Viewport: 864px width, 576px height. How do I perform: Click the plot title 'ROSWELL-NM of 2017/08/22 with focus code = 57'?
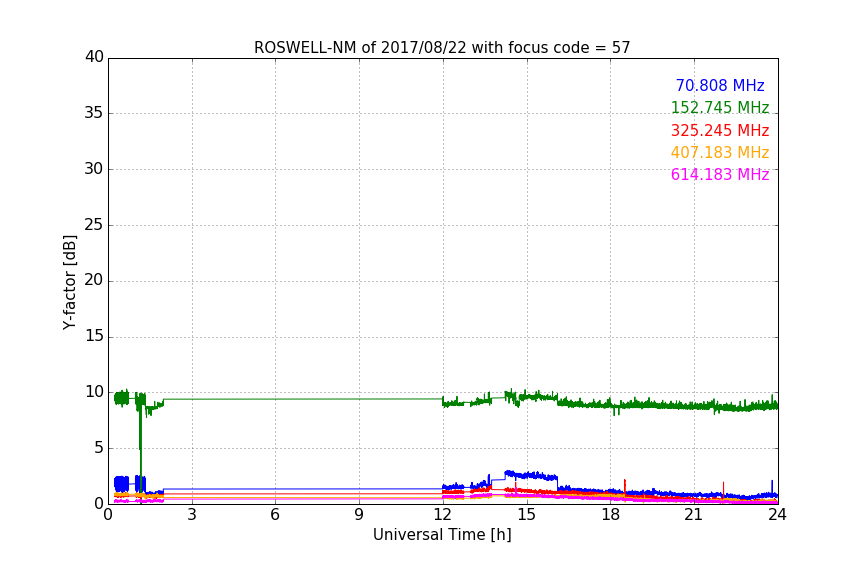coord(442,48)
